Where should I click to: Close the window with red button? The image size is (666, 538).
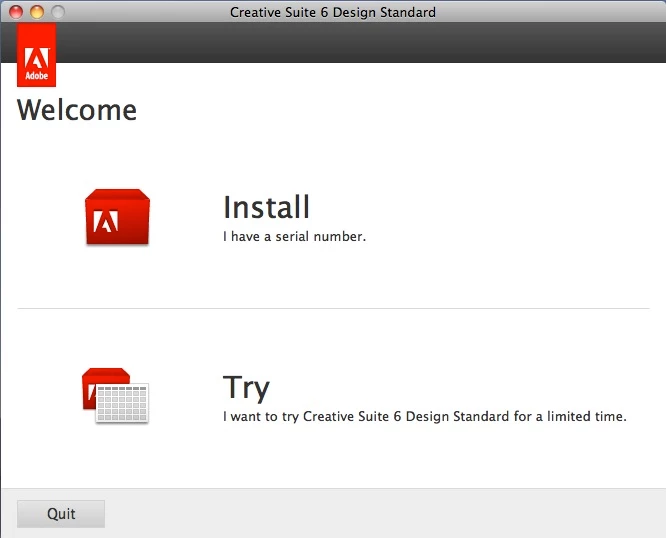pyautogui.click(x=16, y=12)
